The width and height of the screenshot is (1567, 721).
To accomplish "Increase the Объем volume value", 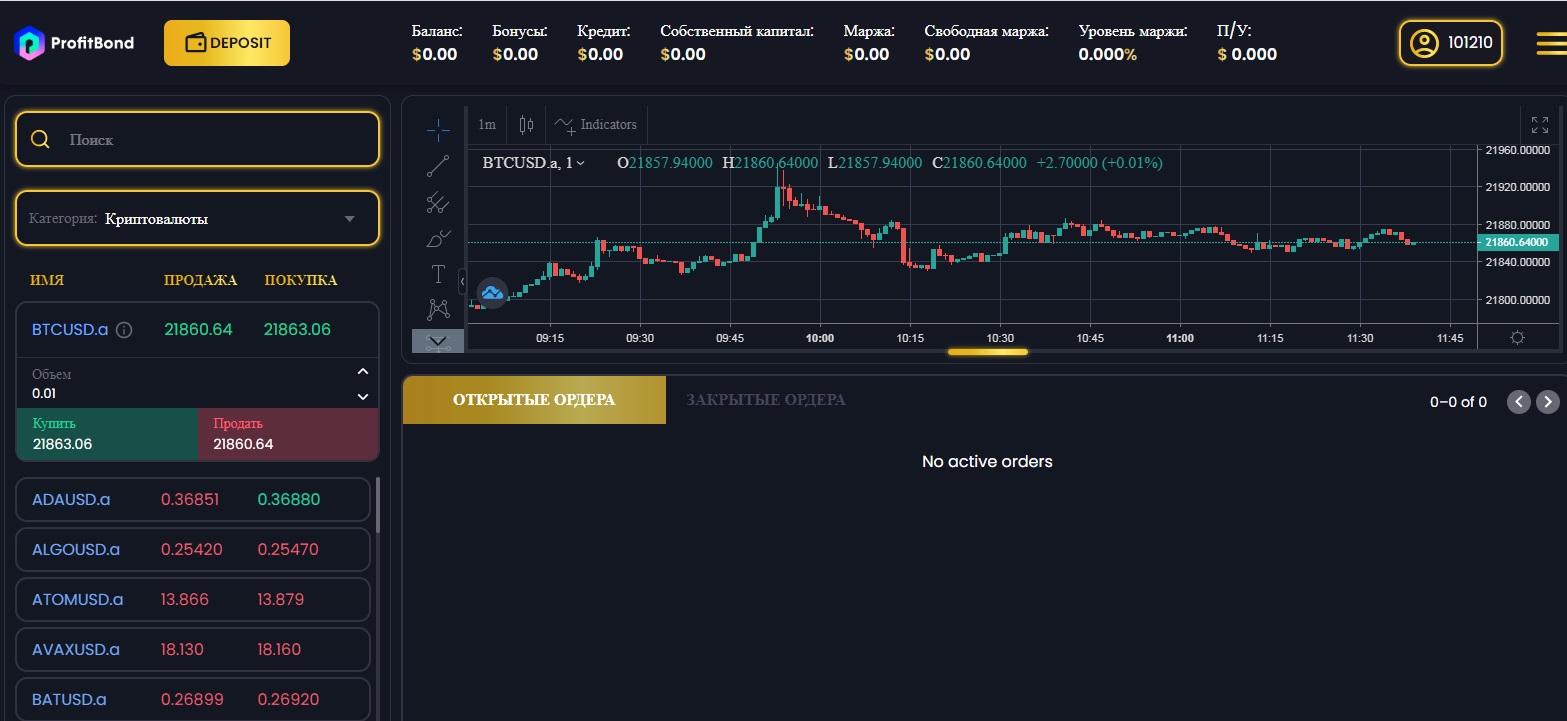I will pyautogui.click(x=363, y=372).
